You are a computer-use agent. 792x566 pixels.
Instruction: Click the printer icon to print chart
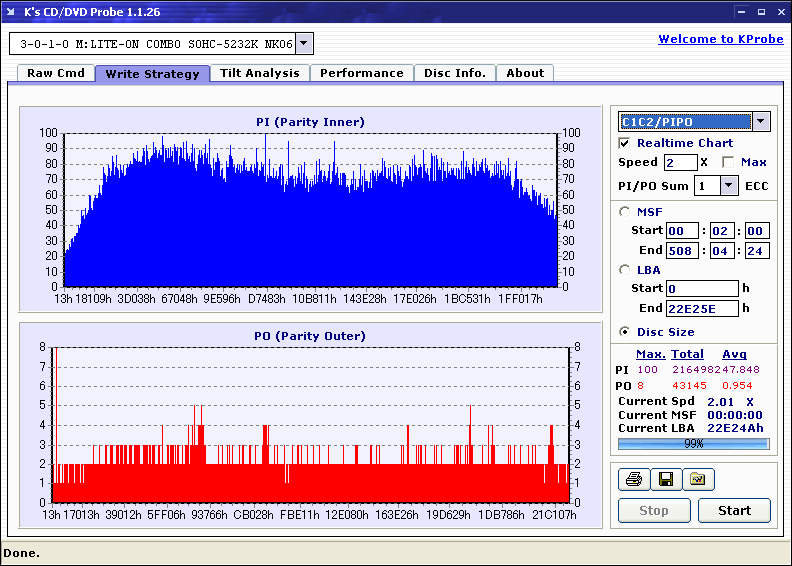tap(633, 480)
